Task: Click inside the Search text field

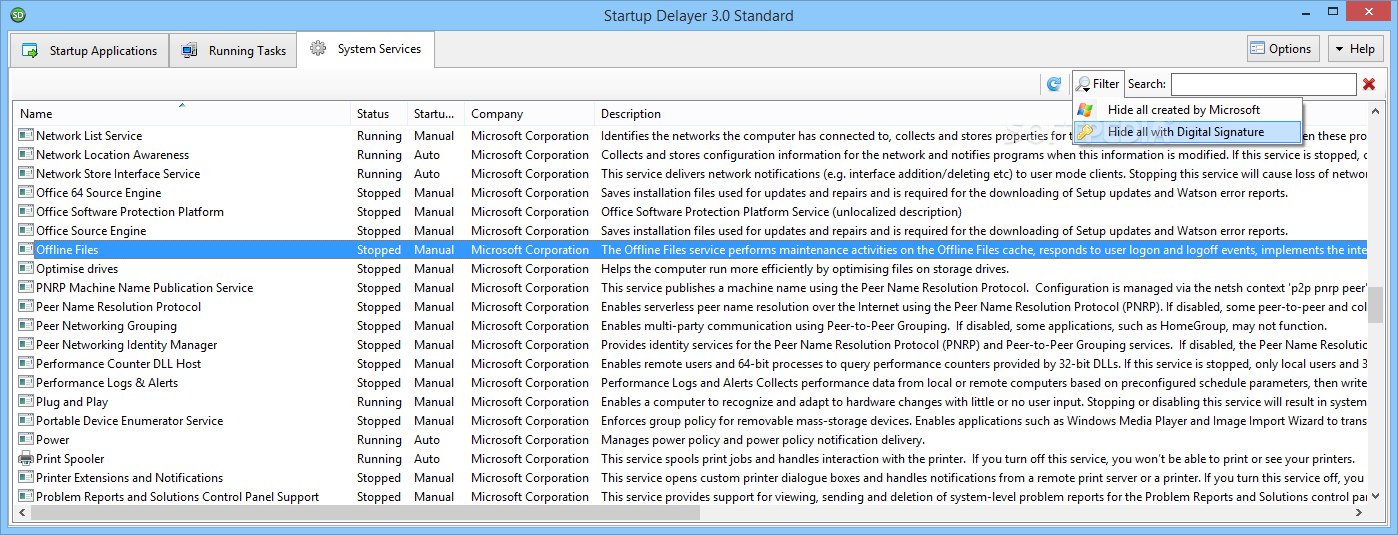Action: [1263, 84]
